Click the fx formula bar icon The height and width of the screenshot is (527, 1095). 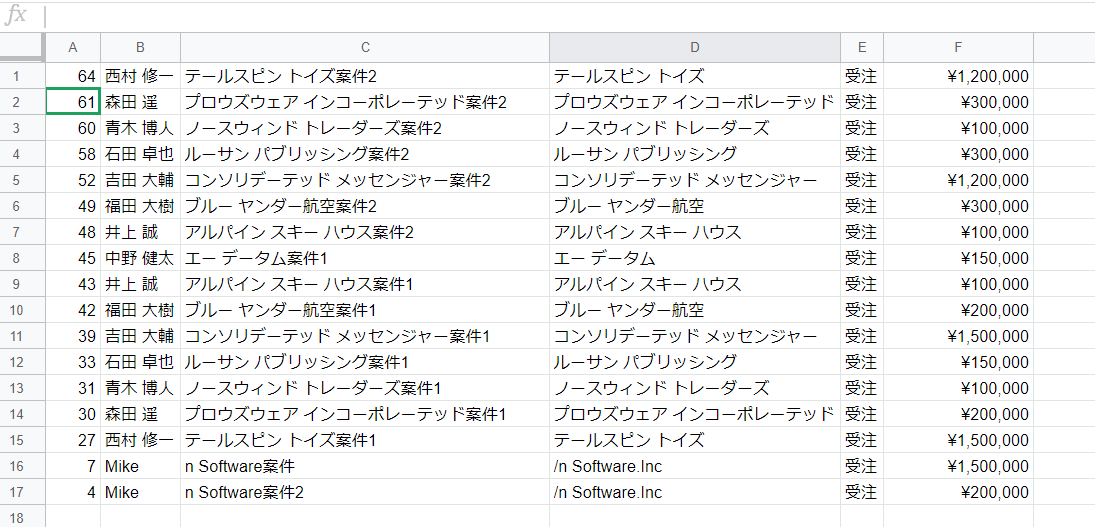point(17,15)
